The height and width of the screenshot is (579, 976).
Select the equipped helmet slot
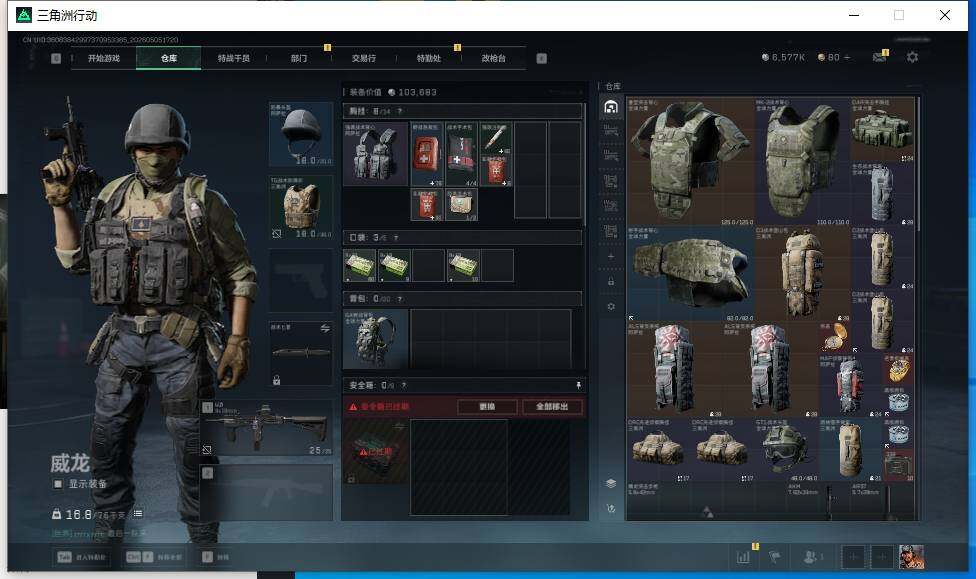click(x=301, y=134)
